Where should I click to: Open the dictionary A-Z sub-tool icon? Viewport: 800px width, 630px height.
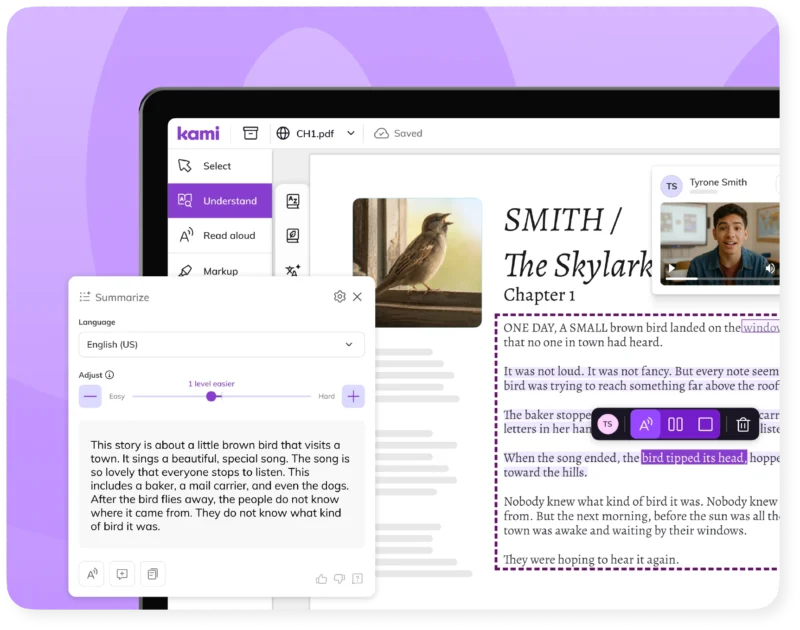pos(293,201)
